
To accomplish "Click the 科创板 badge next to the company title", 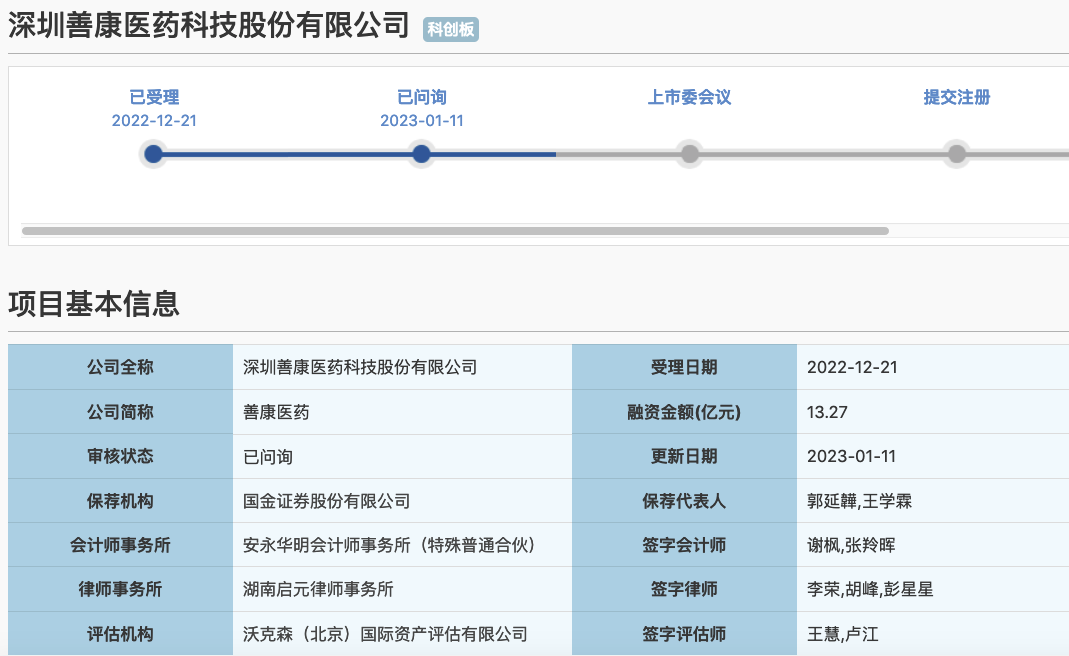I will 451,29.
